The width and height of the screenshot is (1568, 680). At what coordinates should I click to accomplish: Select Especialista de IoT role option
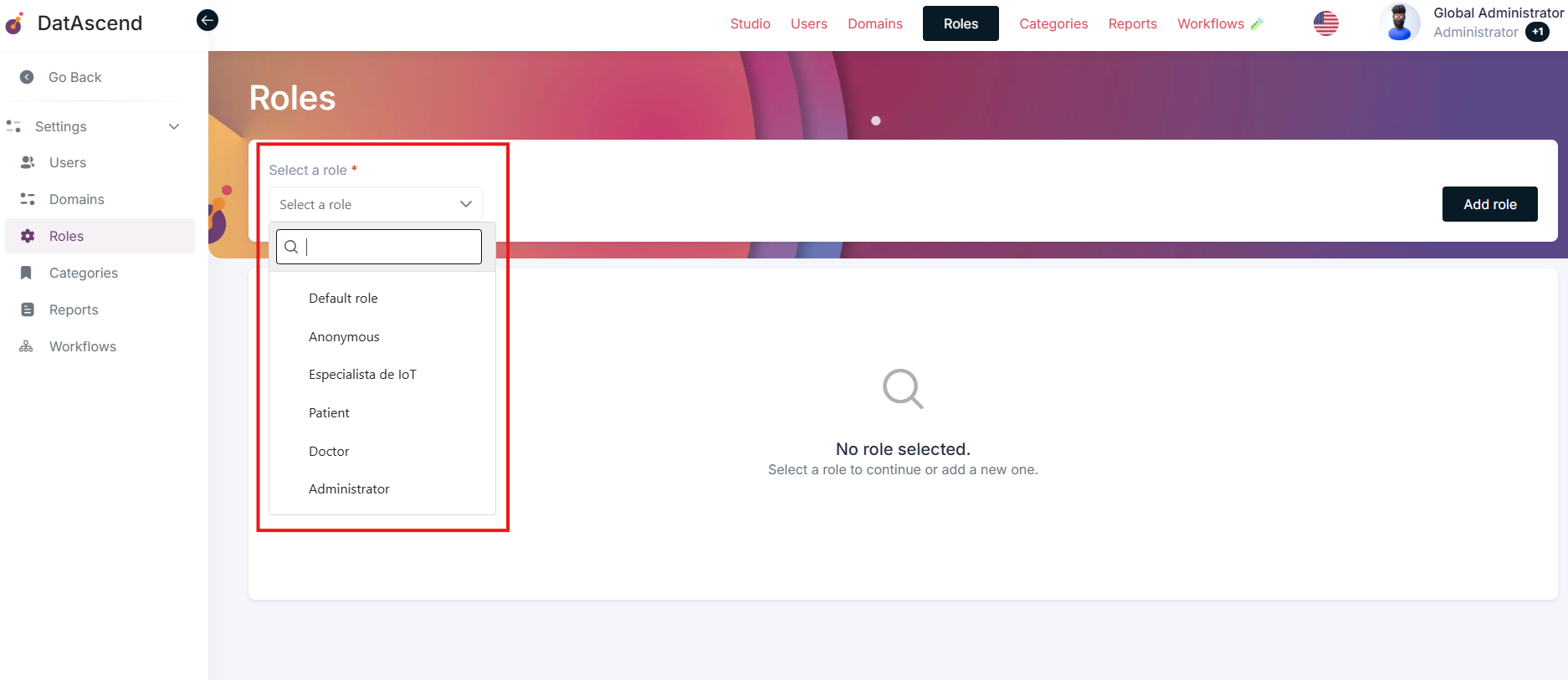pyautogui.click(x=362, y=375)
